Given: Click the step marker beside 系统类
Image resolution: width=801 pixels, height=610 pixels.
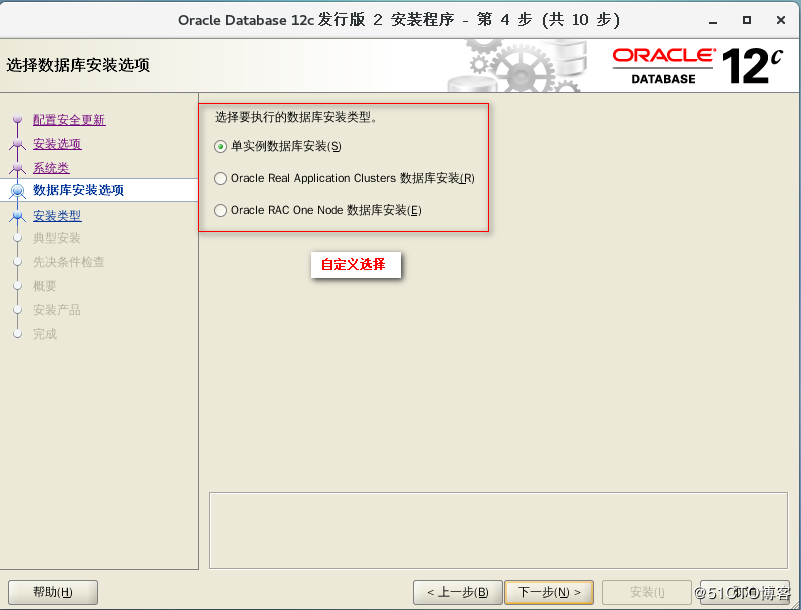Looking at the screenshot, I should (x=18, y=167).
